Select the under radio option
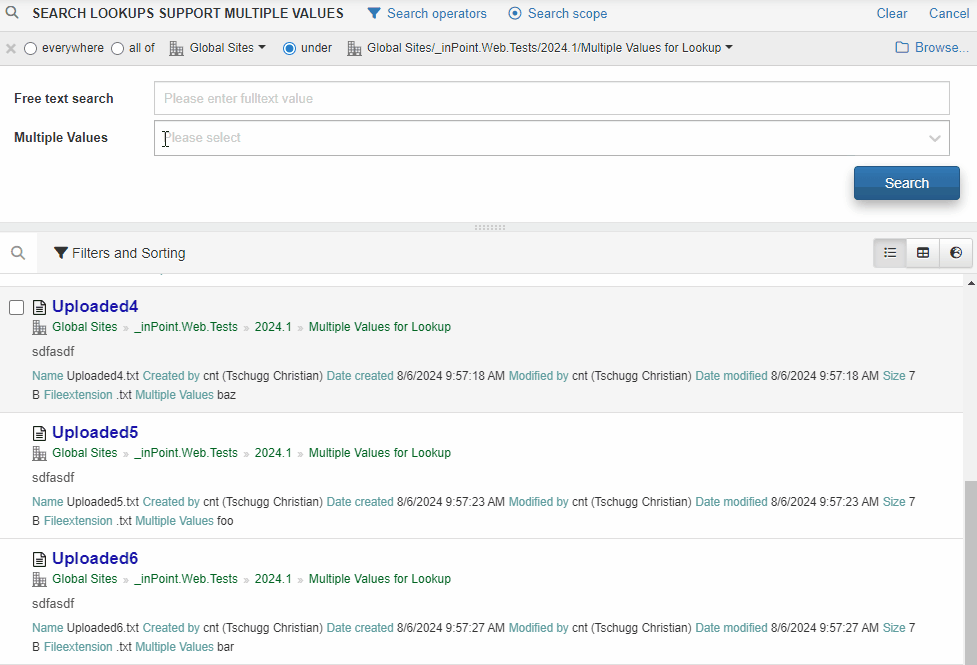977x665 pixels. (289, 48)
